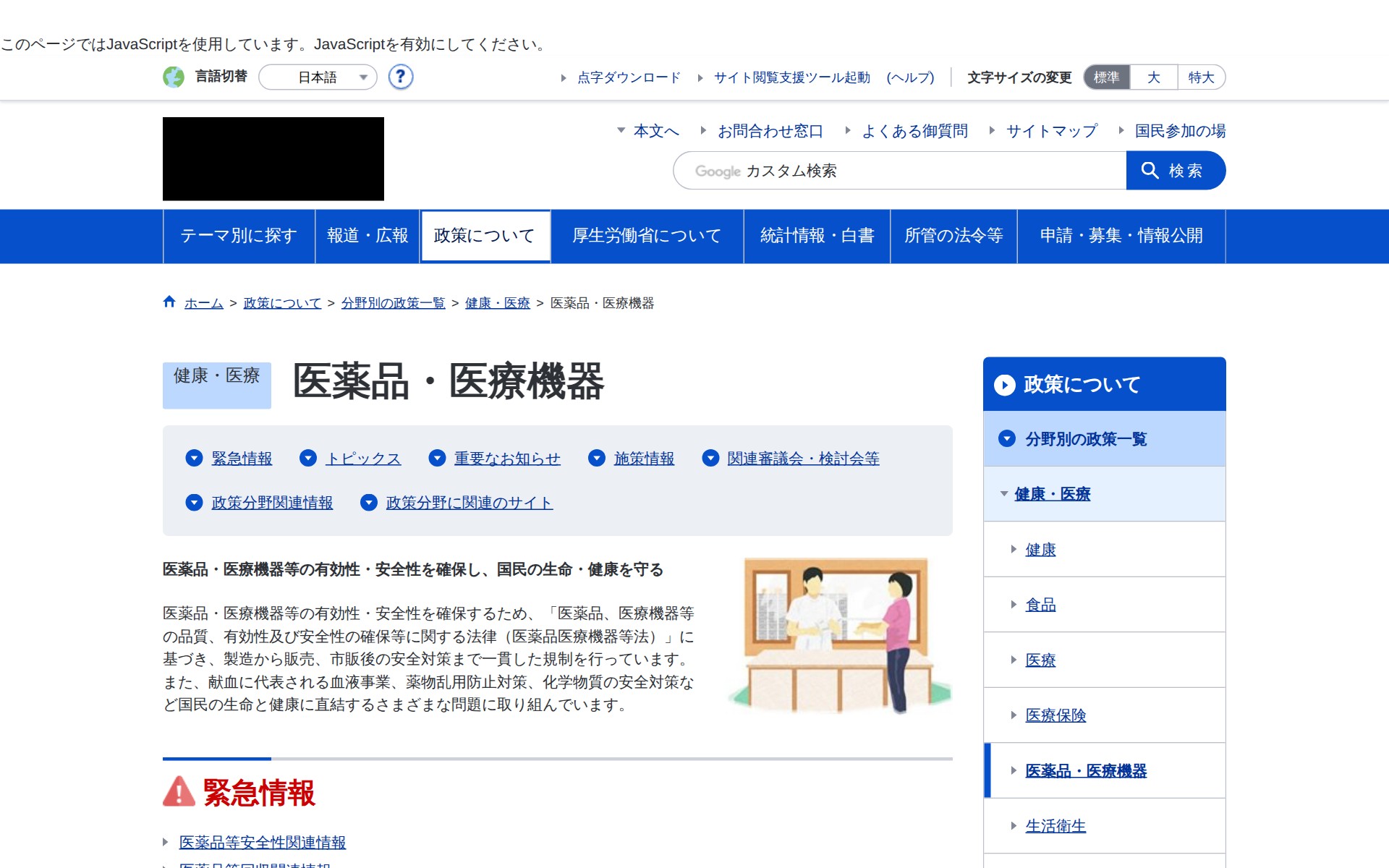The height and width of the screenshot is (868, 1389).
Task: Set font size to 大
Action: [x=1153, y=77]
